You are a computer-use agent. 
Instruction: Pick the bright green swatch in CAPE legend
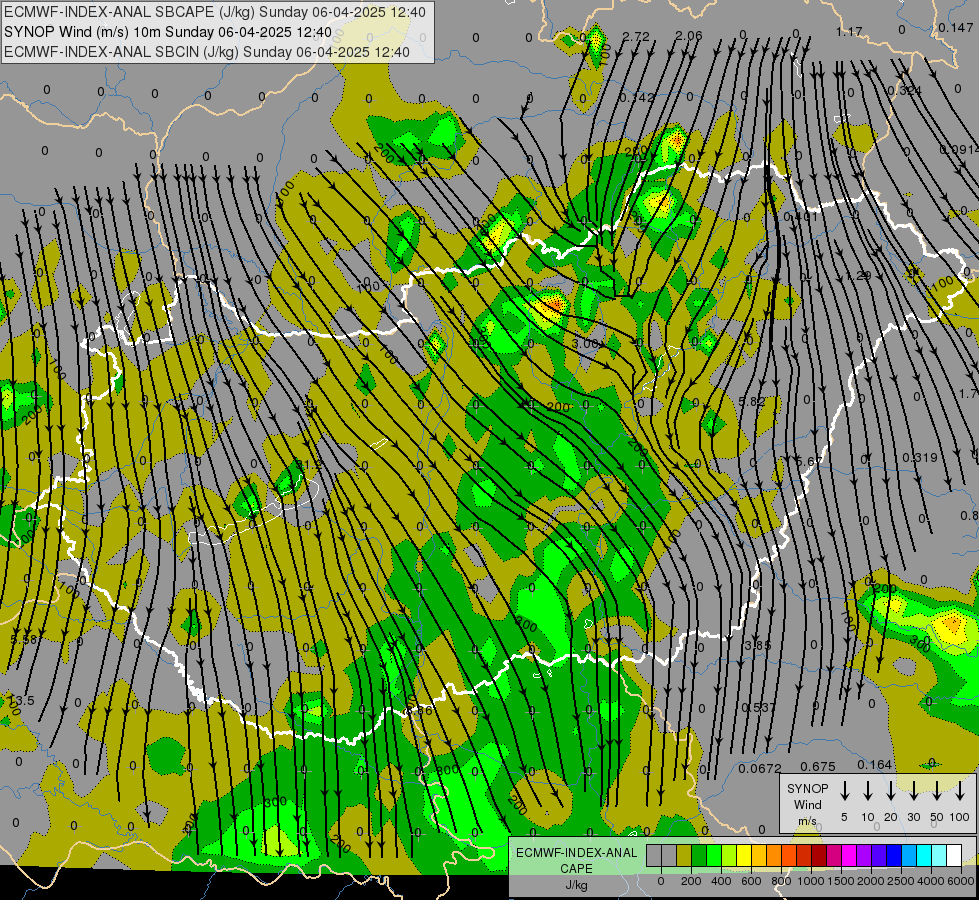tap(714, 855)
